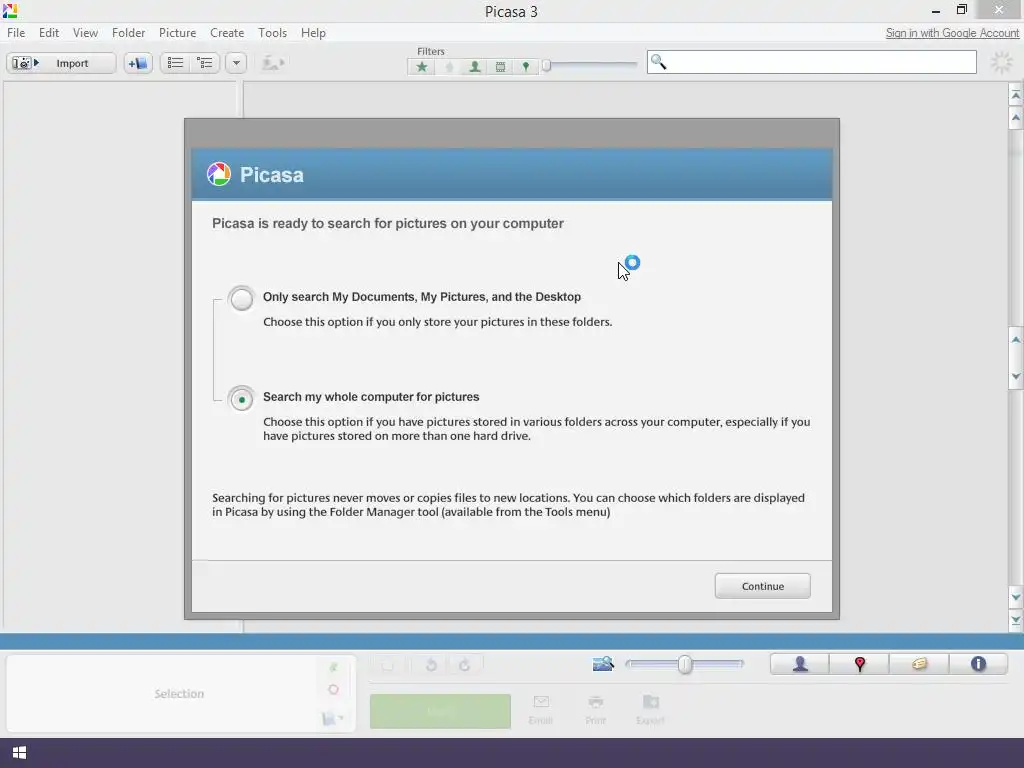
Task: Switch to tree folder view
Action: point(205,63)
